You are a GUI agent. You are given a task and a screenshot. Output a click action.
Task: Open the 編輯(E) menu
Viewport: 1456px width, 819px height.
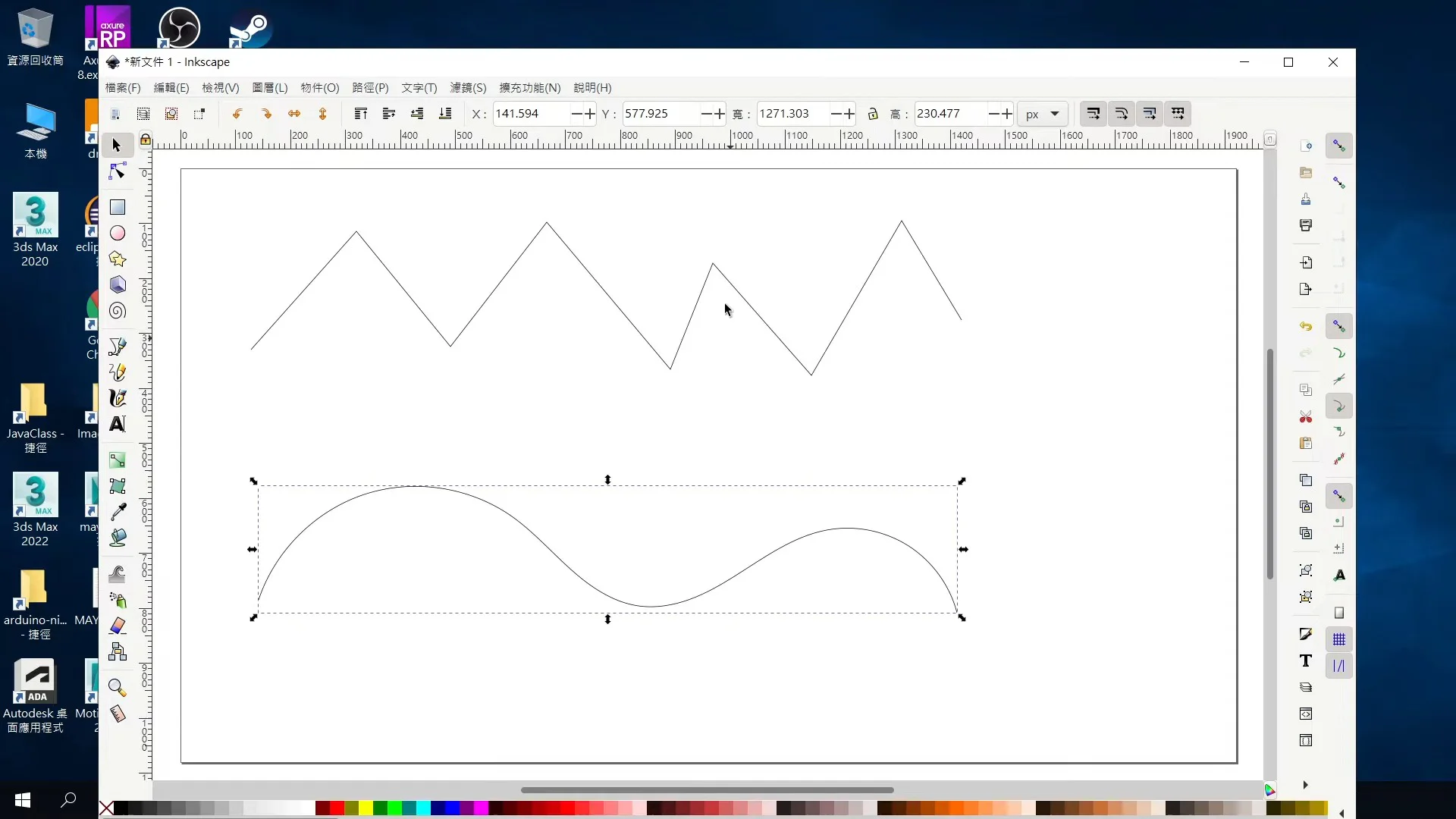tap(171, 88)
